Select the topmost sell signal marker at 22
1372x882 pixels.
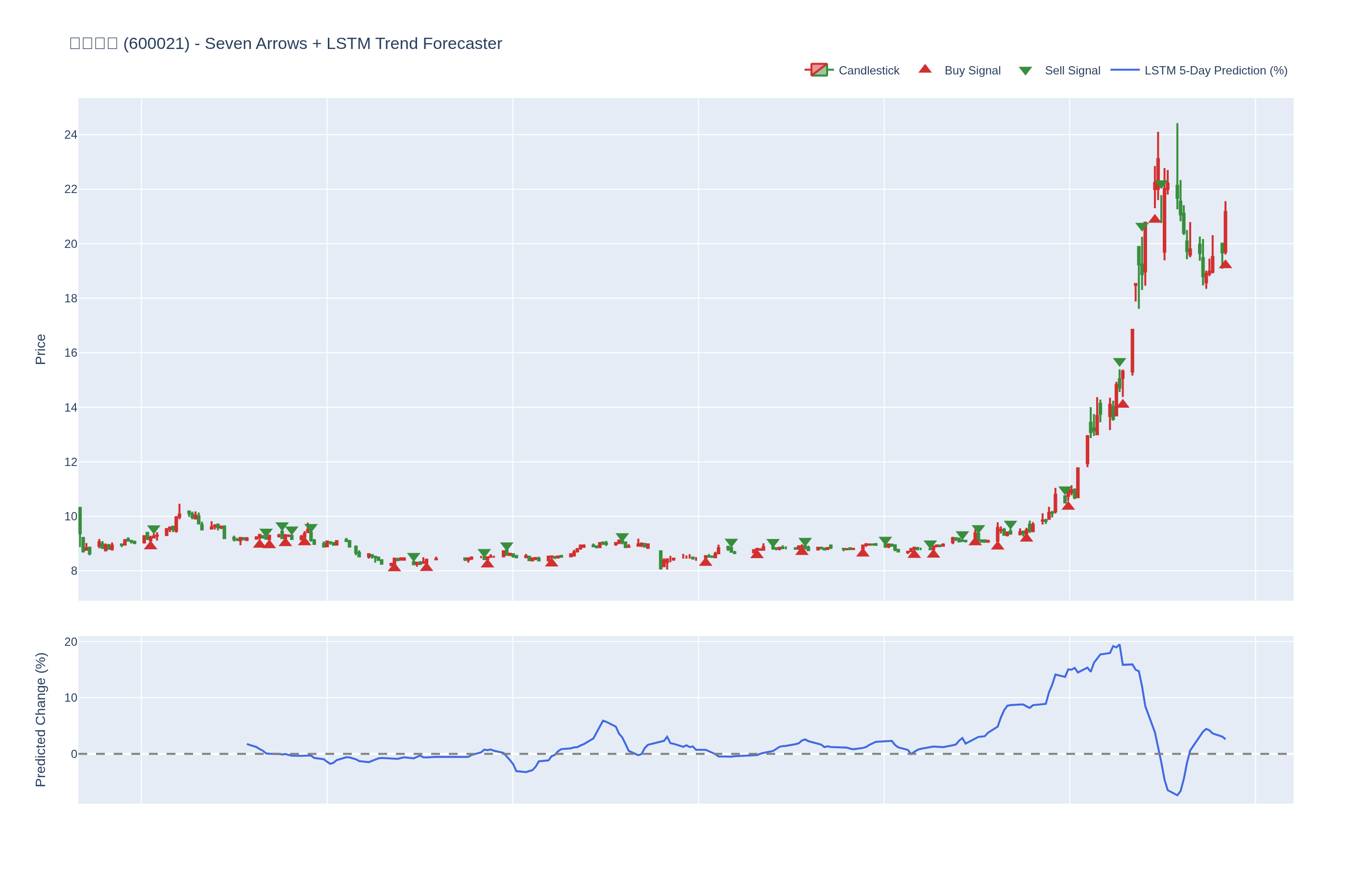tap(1160, 184)
